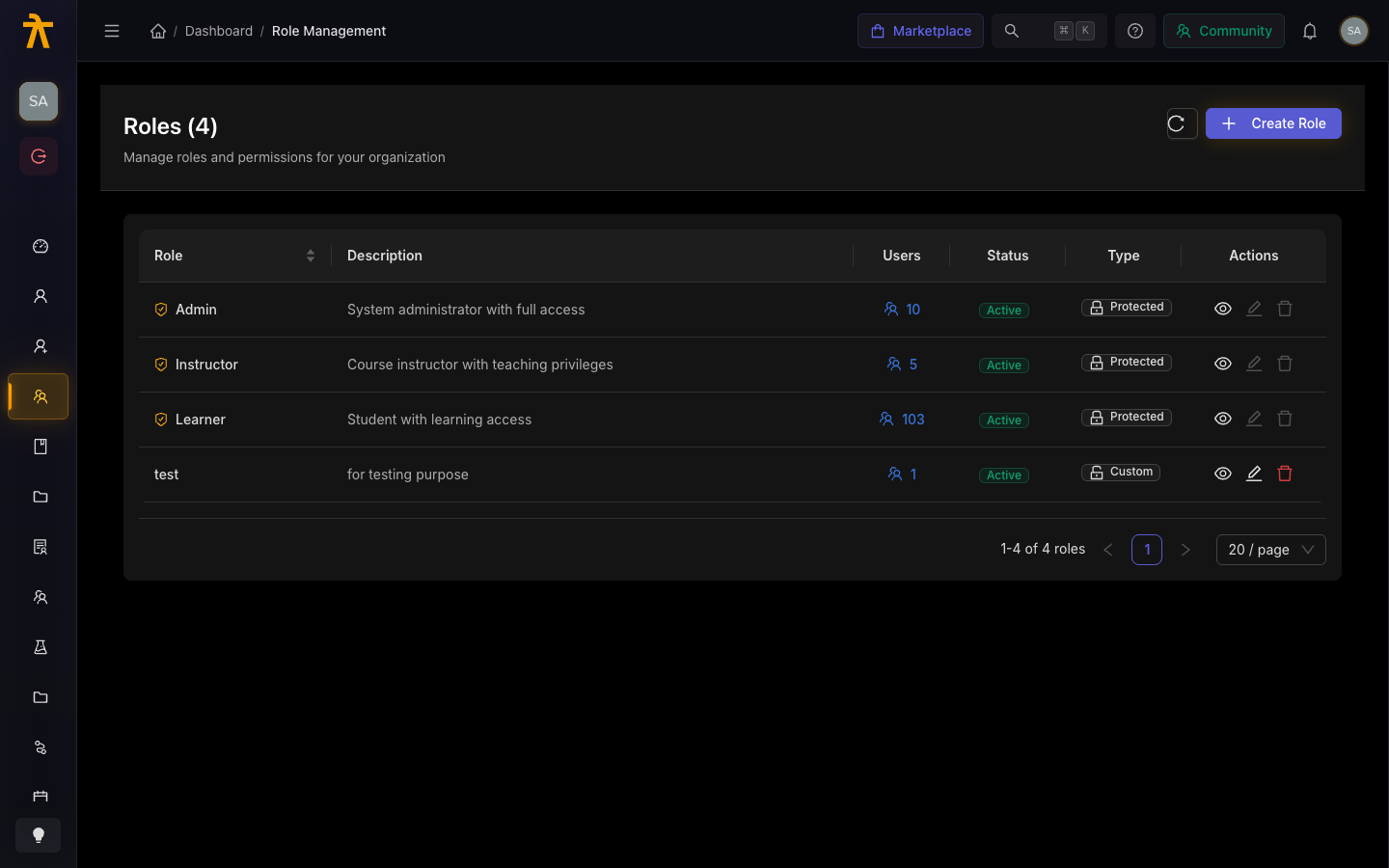Screen dimensions: 1389x868
Task: Delete the test role with trash icon
Action: pos(1285,474)
